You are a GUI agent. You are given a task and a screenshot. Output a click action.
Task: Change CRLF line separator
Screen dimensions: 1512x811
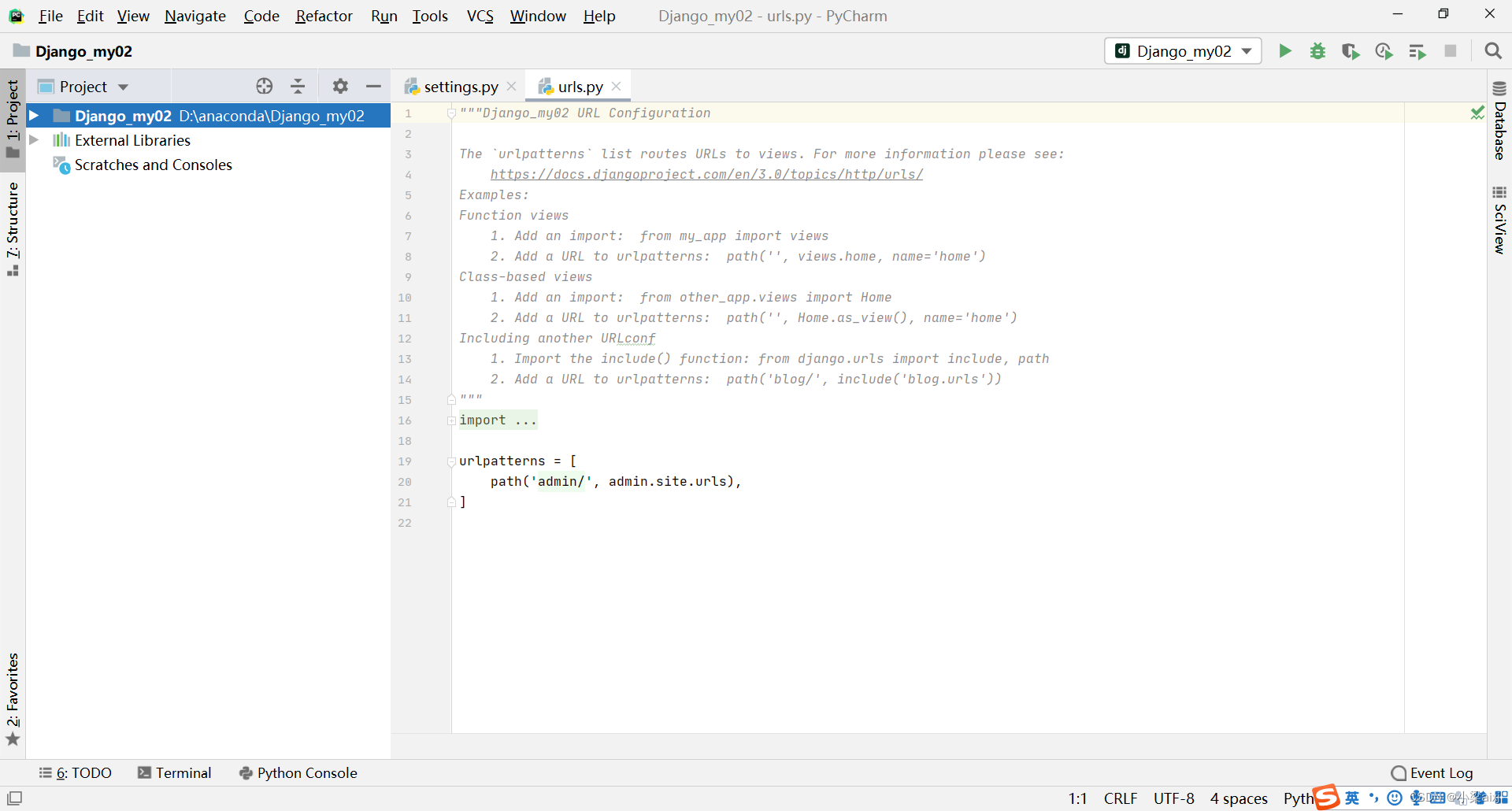pos(1121,798)
